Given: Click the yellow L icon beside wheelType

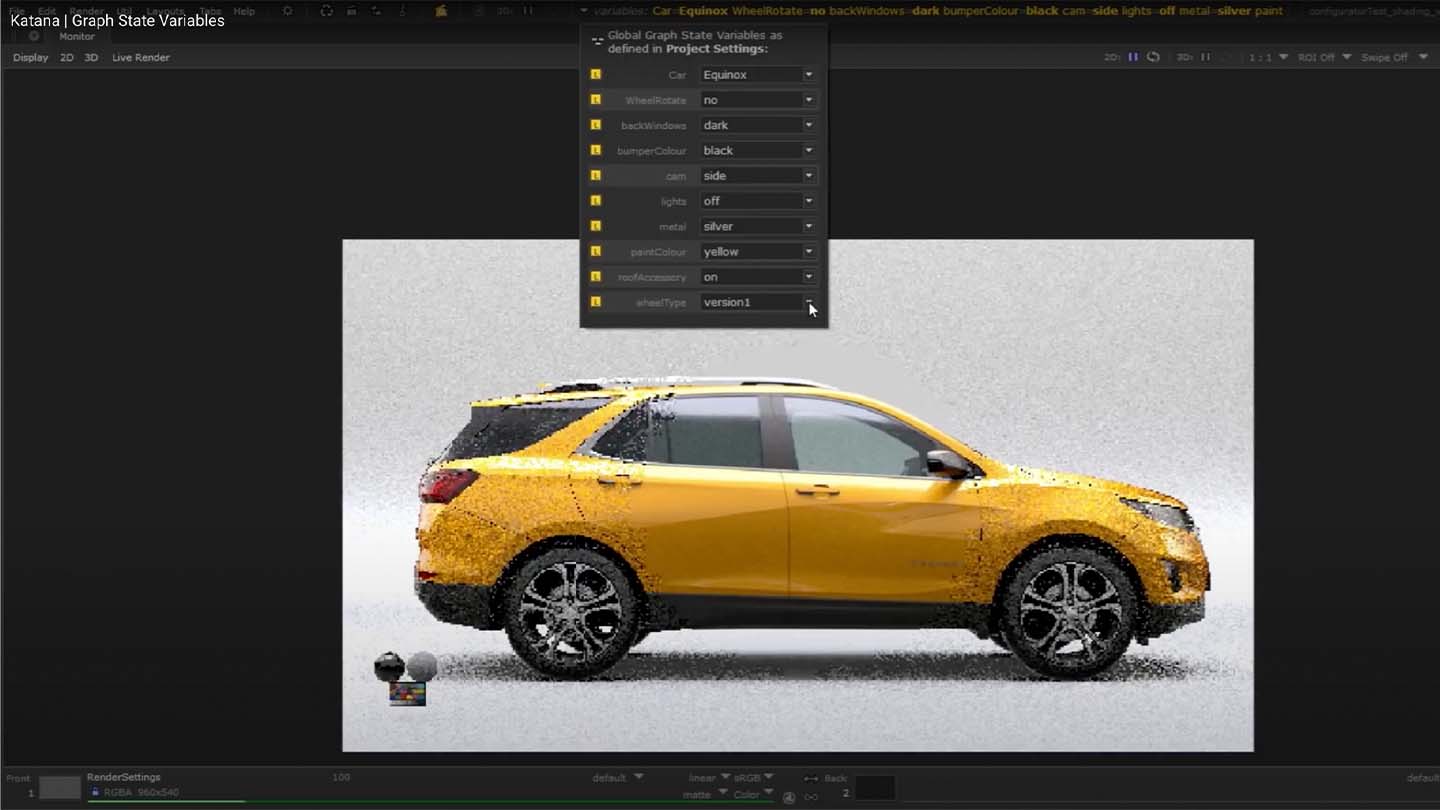Looking at the screenshot, I should pos(595,302).
